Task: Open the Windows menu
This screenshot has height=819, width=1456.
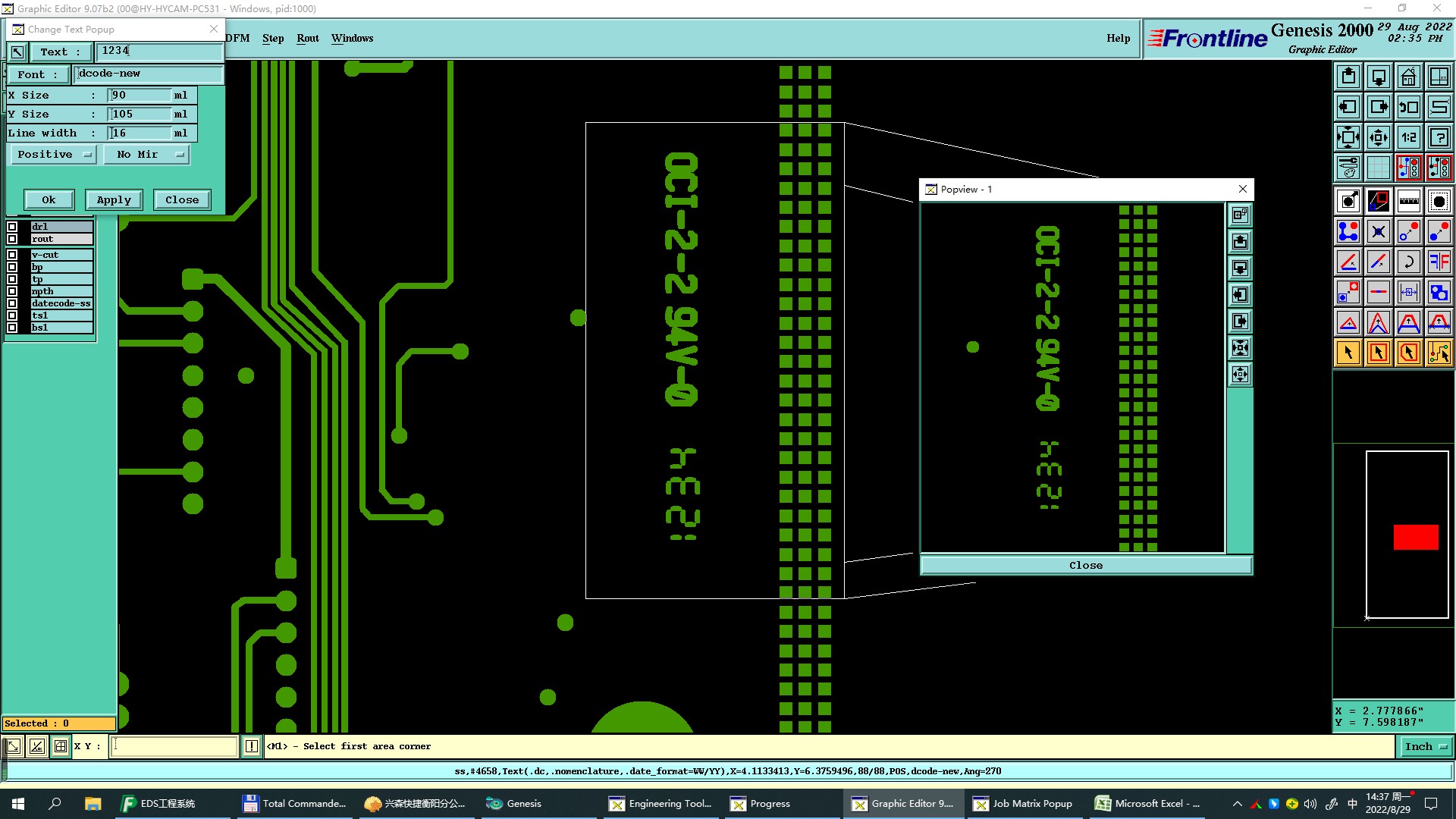Action: pyautogui.click(x=352, y=38)
